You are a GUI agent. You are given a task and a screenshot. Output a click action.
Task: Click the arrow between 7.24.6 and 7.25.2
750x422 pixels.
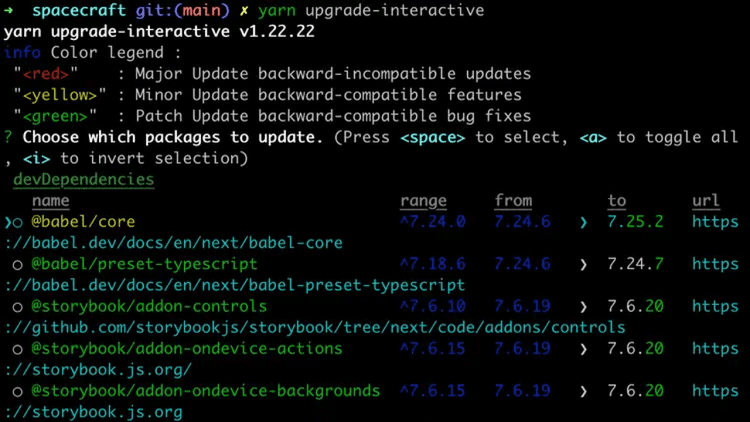[x=584, y=222]
